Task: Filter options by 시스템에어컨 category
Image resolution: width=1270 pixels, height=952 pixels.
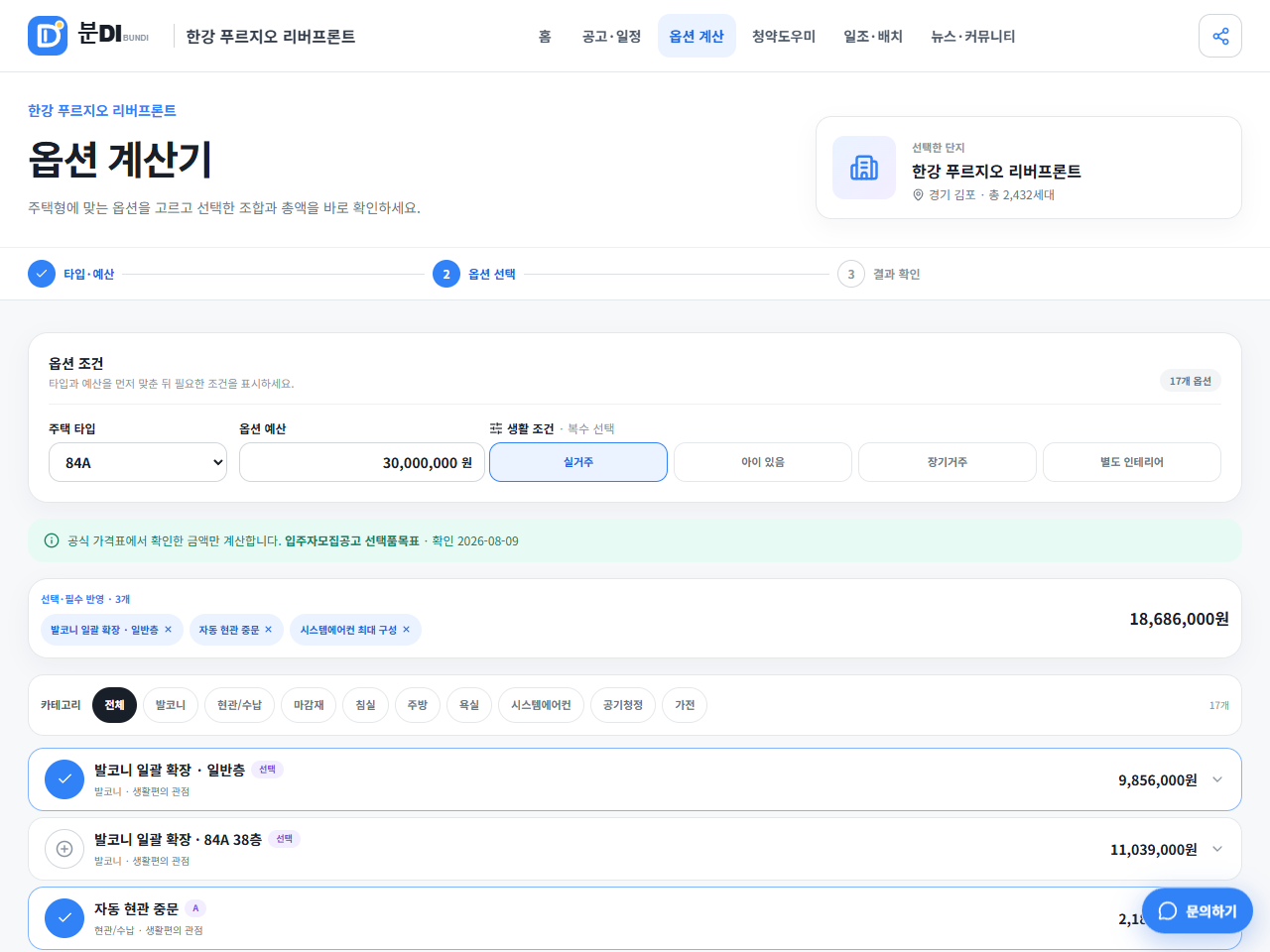Action: (x=541, y=705)
